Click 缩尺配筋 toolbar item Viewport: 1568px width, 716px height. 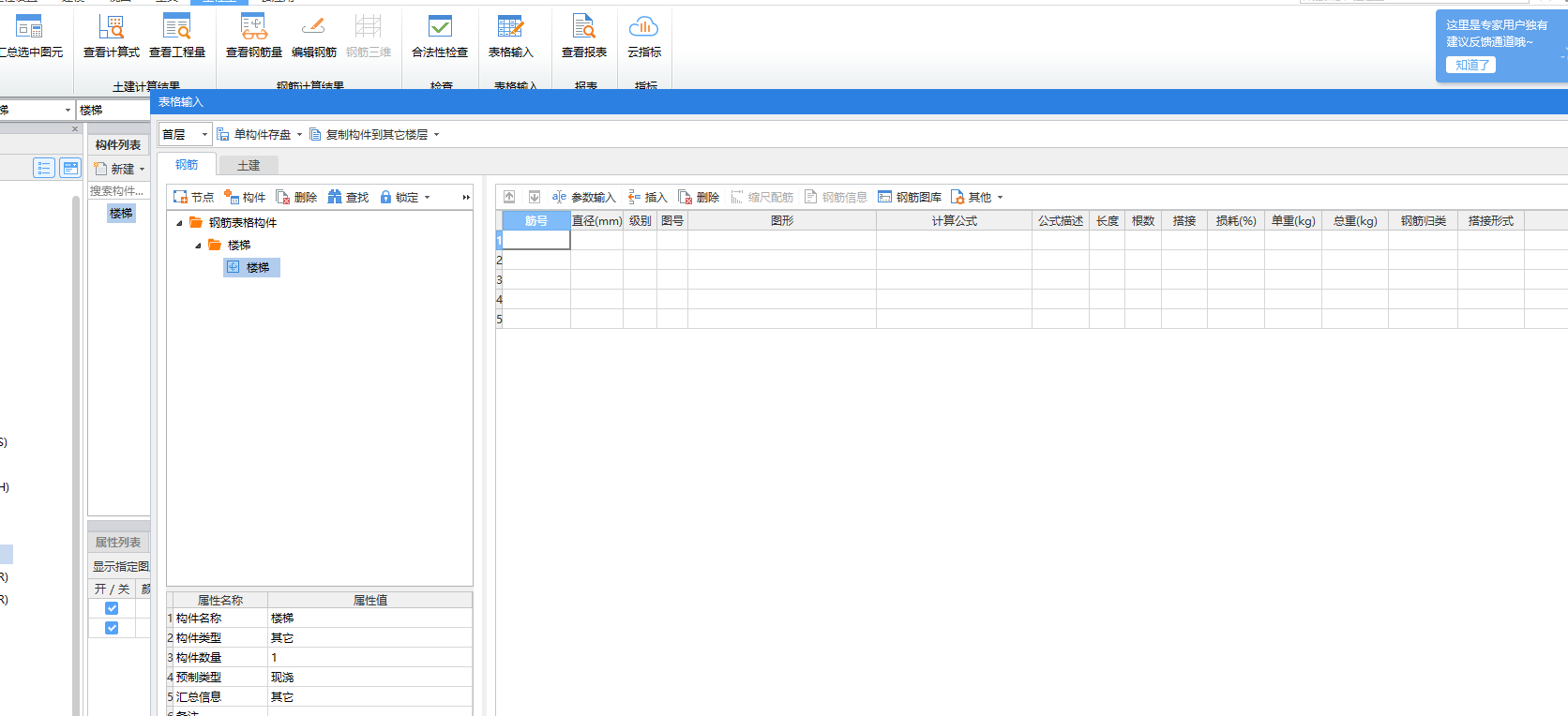(x=761, y=197)
